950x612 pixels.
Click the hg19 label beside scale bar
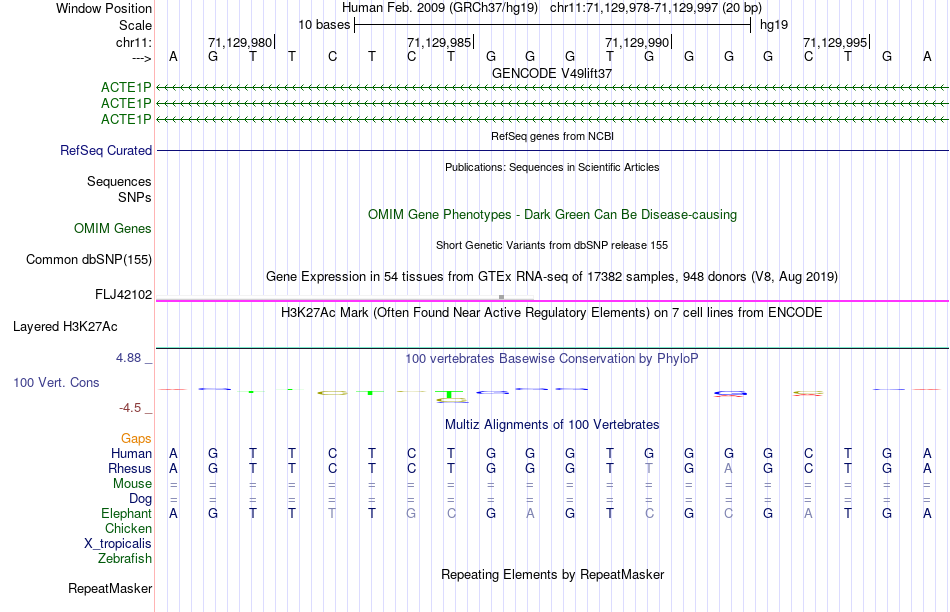point(774,25)
